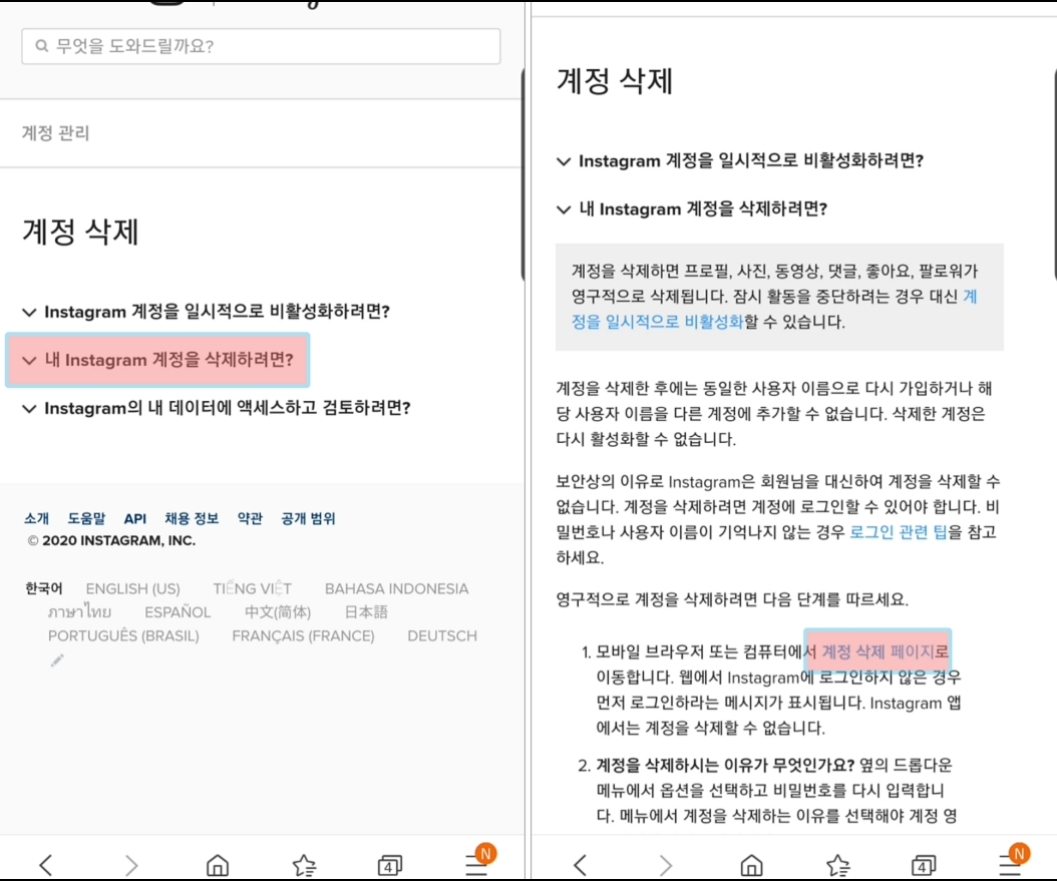Open home in the right browser window
This screenshot has width=1057, height=881.
click(751, 865)
